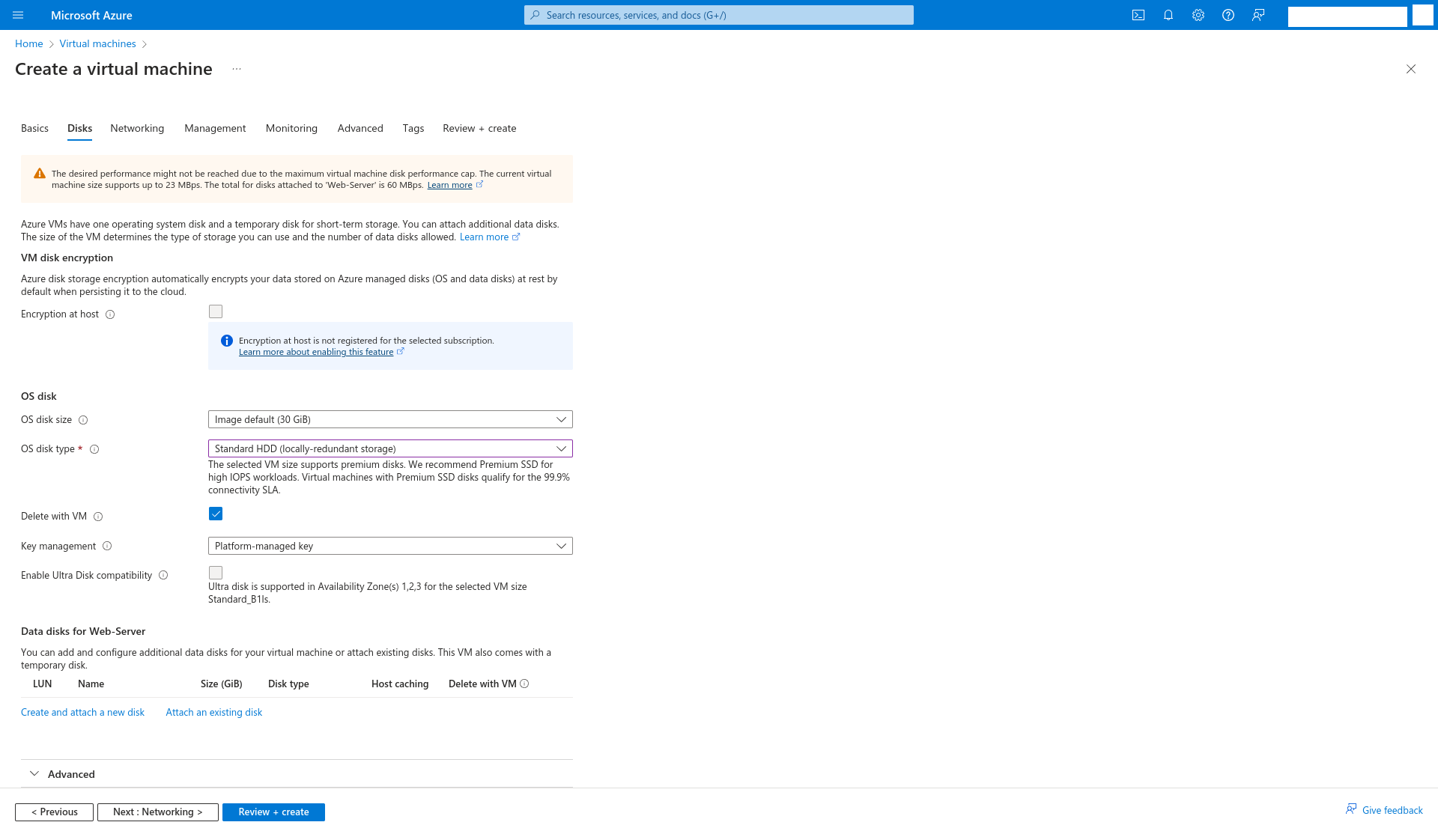This screenshot has height=840, width=1438.
Task: Click the feedback icon in header
Action: click(1258, 15)
